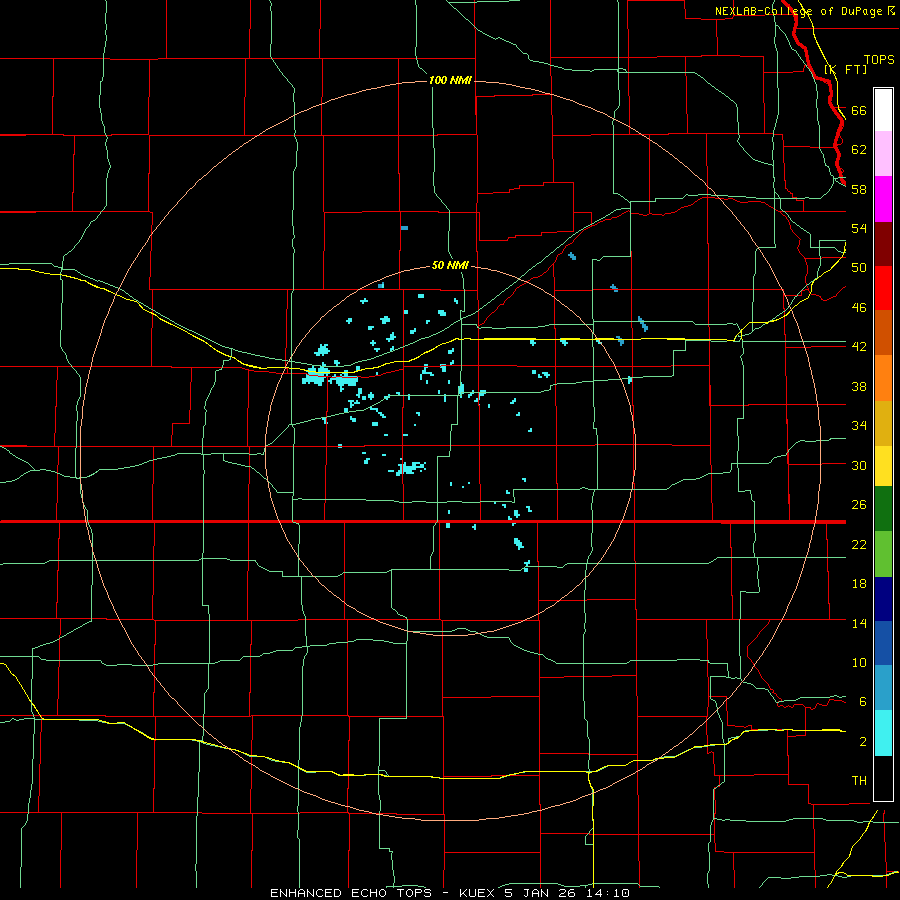Select the burnt orange legend swatch
This screenshot has width=900, height=900.
coord(883,332)
